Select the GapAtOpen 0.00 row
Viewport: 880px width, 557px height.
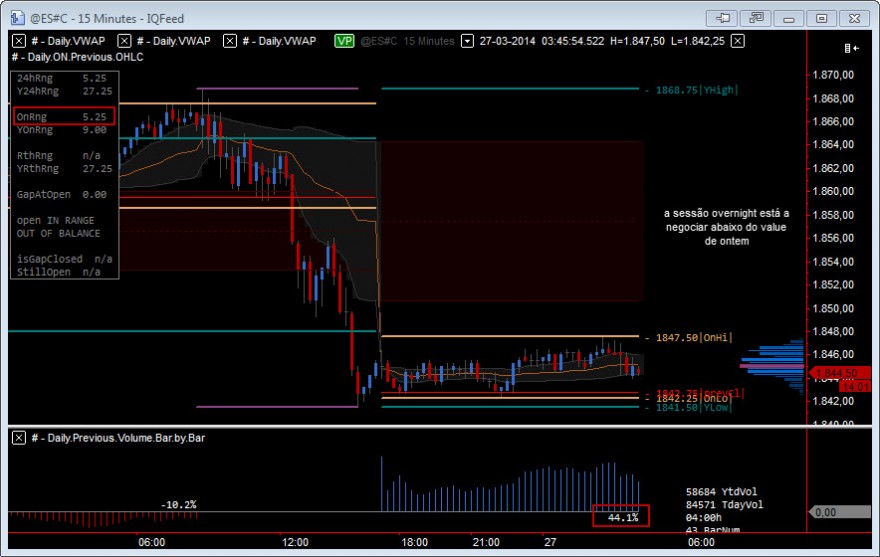click(x=61, y=194)
